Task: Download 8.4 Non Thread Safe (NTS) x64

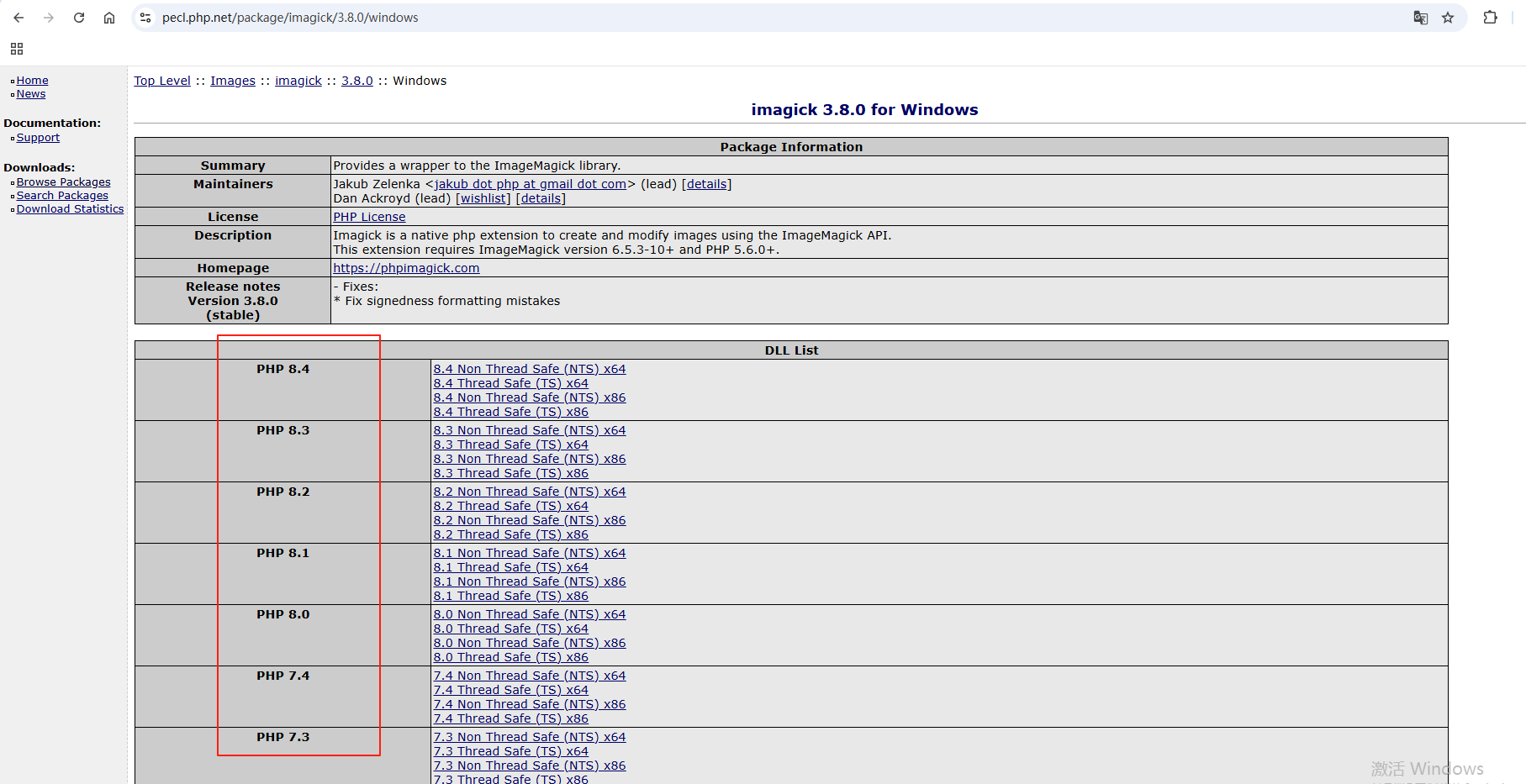Action: tap(530, 369)
